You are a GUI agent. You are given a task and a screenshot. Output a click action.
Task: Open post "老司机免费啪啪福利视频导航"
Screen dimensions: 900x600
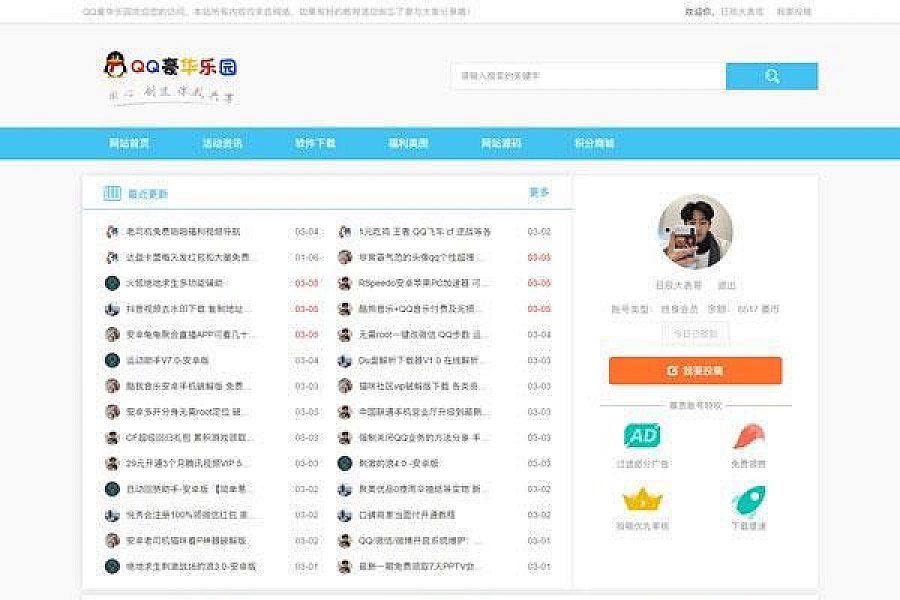pyautogui.click(x=183, y=231)
